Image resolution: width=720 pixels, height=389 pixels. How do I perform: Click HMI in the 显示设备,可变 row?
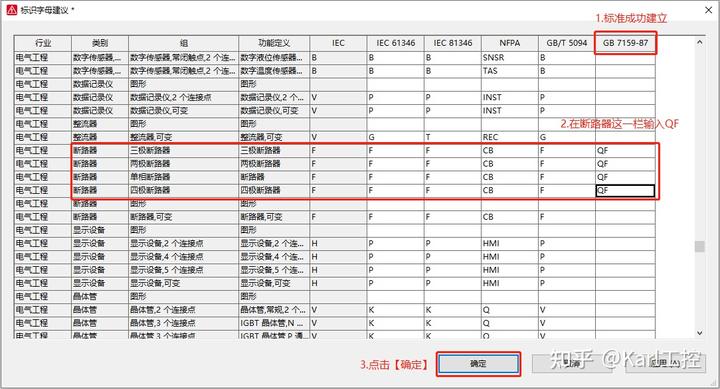(510, 283)
